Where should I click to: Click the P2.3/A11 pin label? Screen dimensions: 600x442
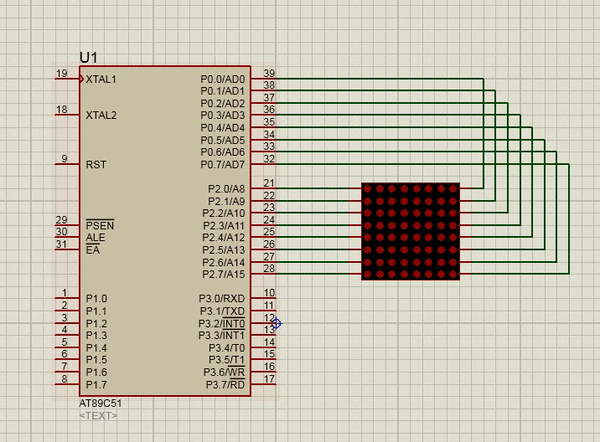tap(223, 226)
